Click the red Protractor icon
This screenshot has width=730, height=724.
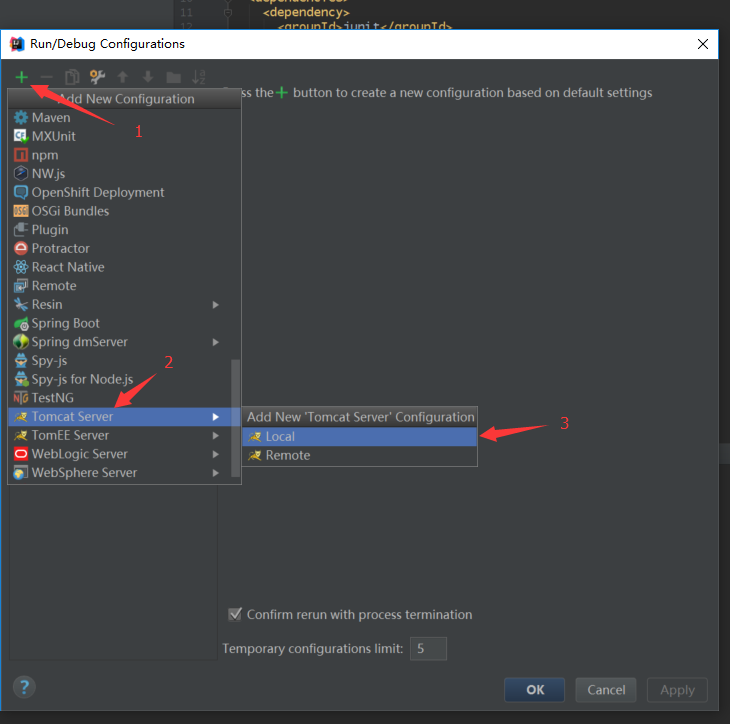tap(21, 248)
